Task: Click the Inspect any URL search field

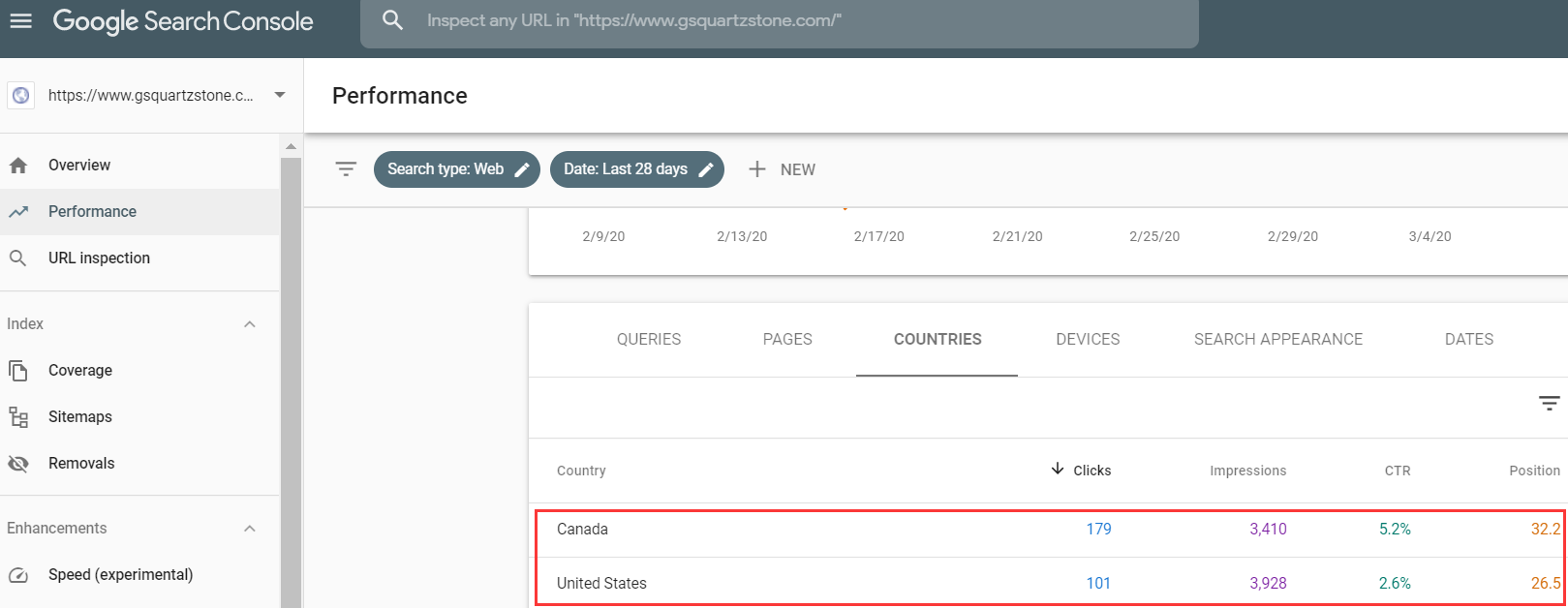Action: (780, 20)
